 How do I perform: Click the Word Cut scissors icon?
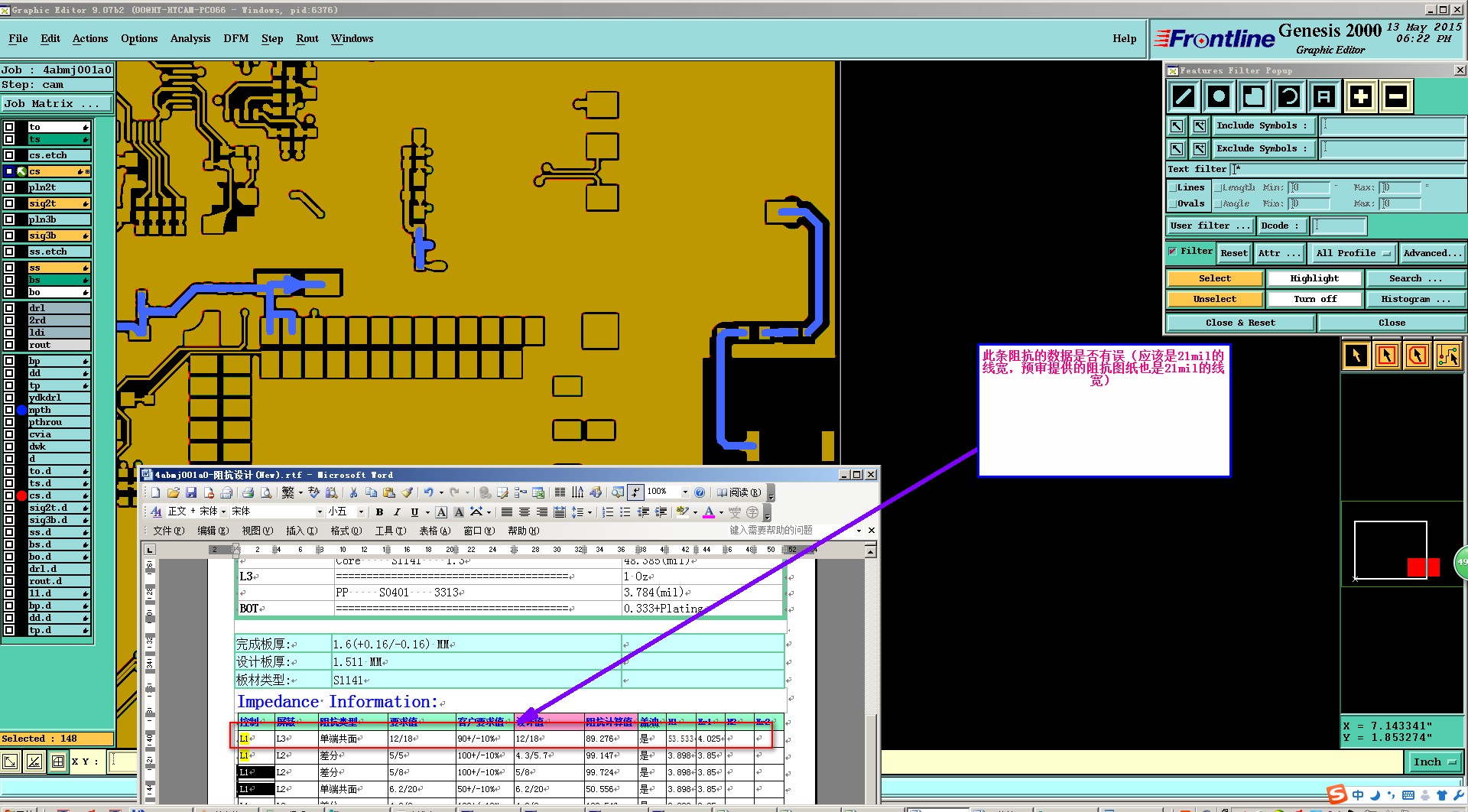(x=353, y=492)
